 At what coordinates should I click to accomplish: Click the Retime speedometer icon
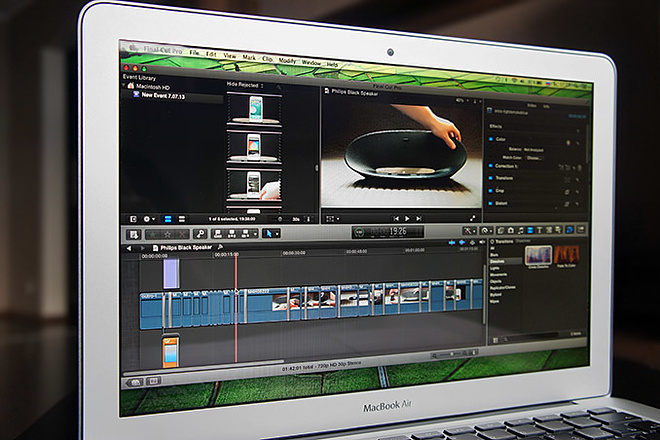pos(486,231)
